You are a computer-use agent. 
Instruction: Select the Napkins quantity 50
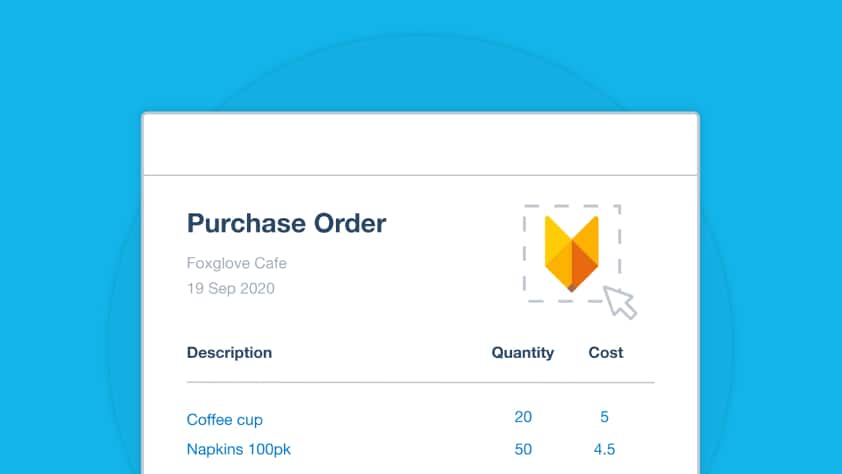[522, 449]
